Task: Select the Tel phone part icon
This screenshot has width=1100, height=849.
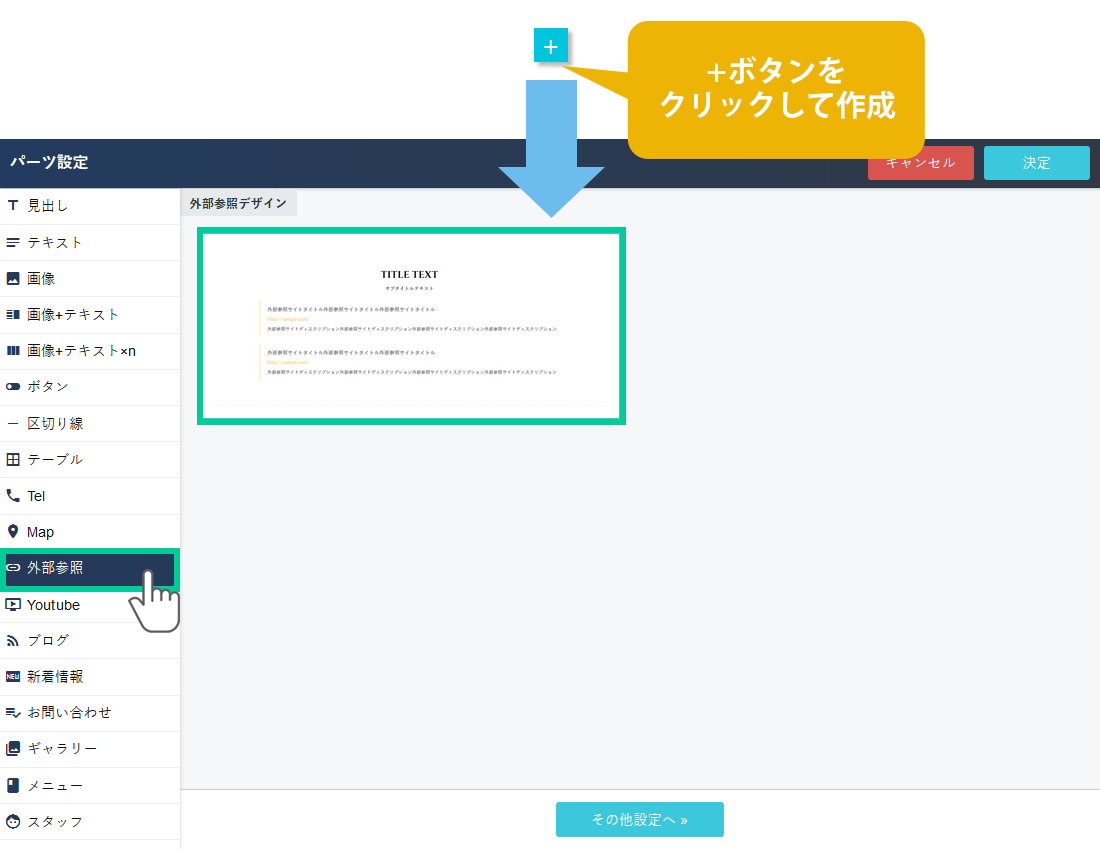Action: pos(13,496)
